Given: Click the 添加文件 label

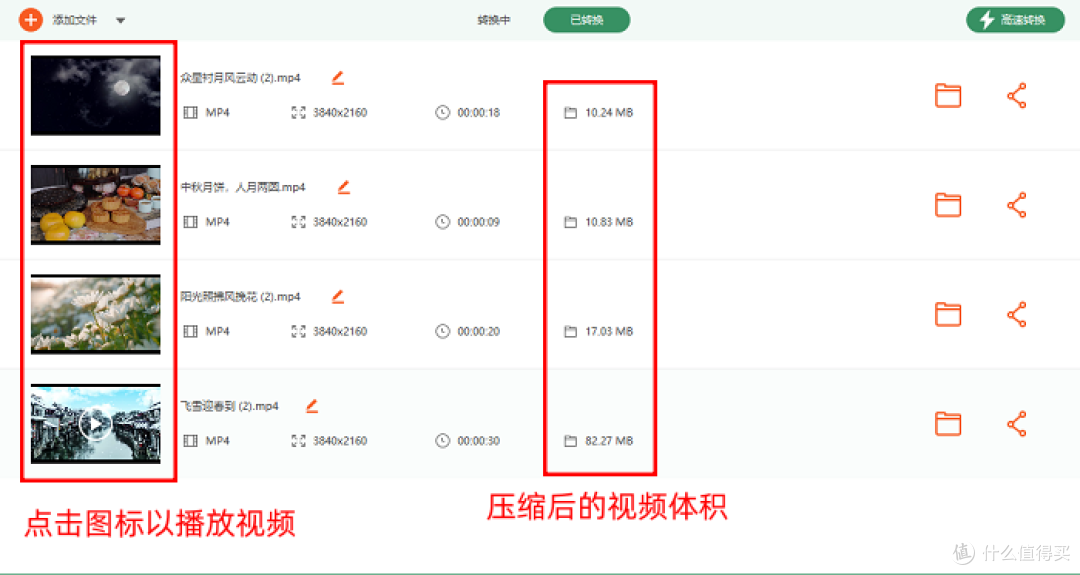Looking at the screenshot, I should tap(74, 20).
